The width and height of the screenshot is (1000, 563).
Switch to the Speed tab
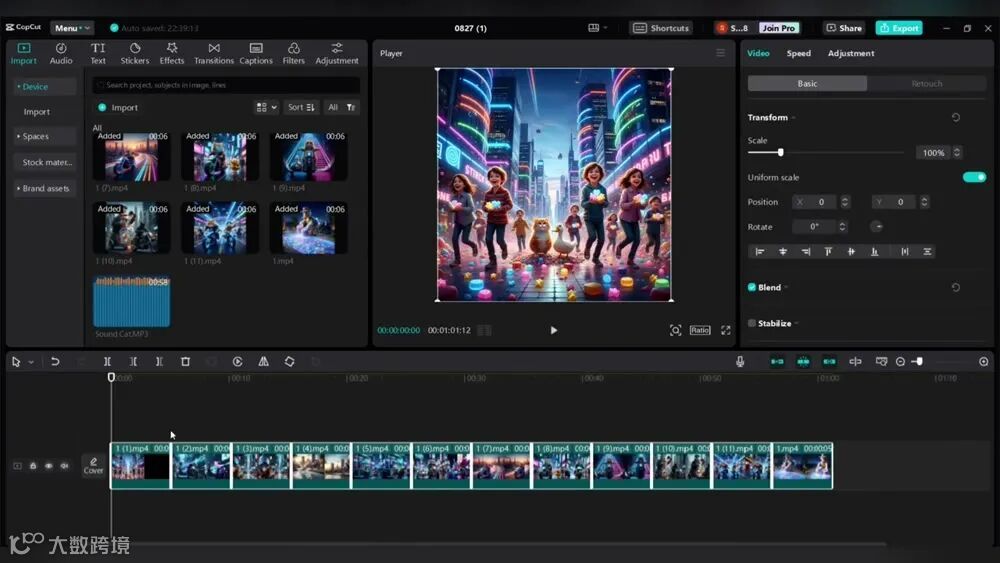pos(798,53)
